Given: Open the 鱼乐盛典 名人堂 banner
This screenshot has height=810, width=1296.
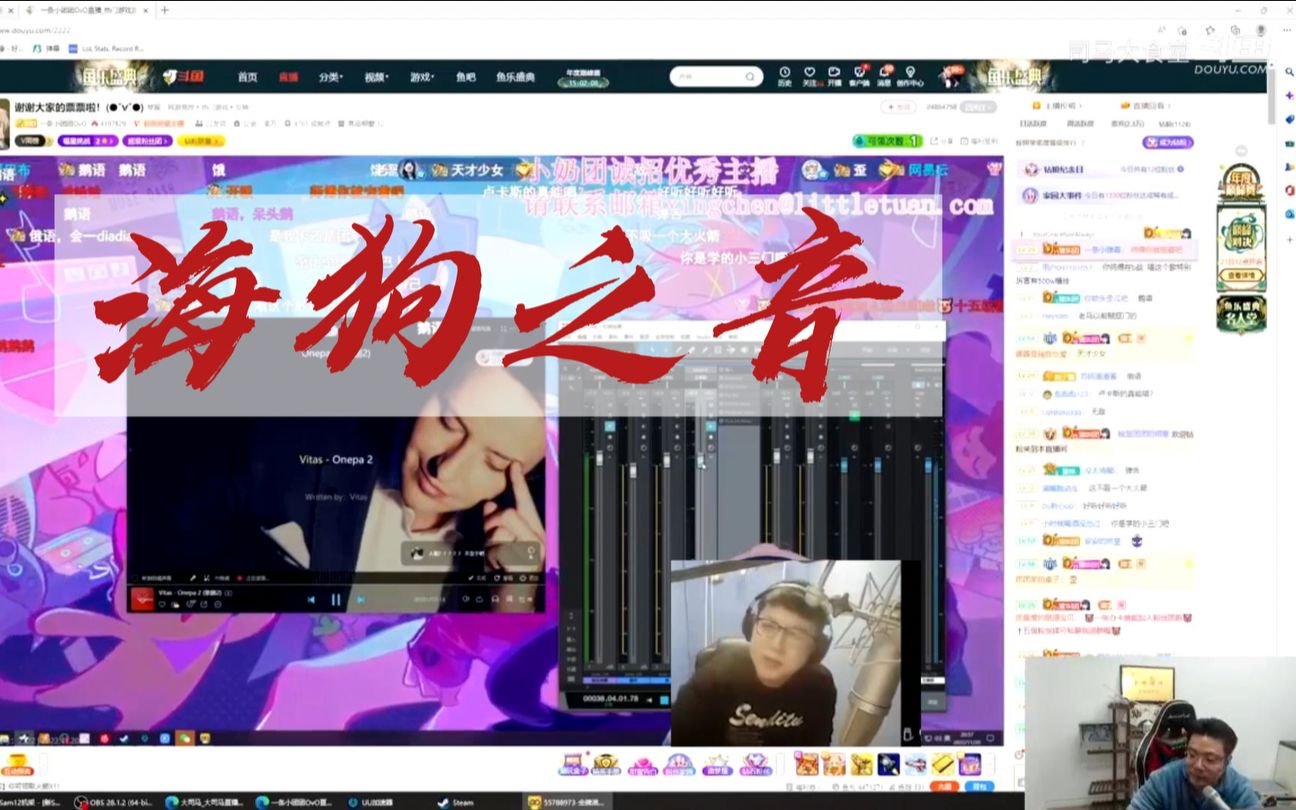Looking at the screenshot, I should coord(1241,315).
